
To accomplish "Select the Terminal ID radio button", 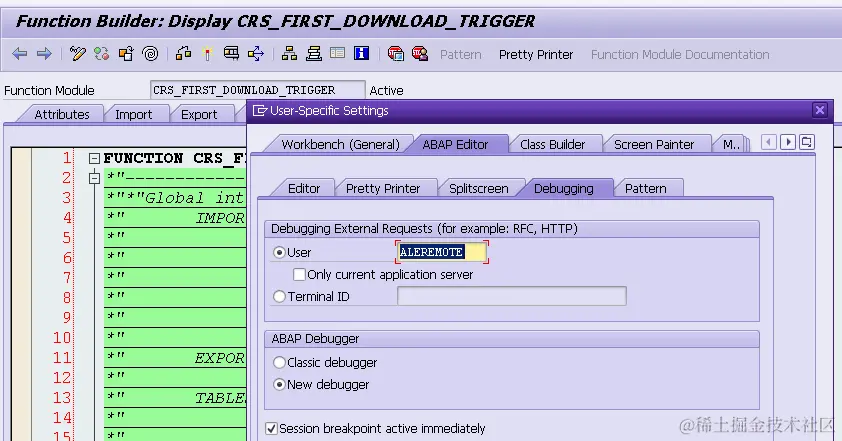I will [279, 297].
